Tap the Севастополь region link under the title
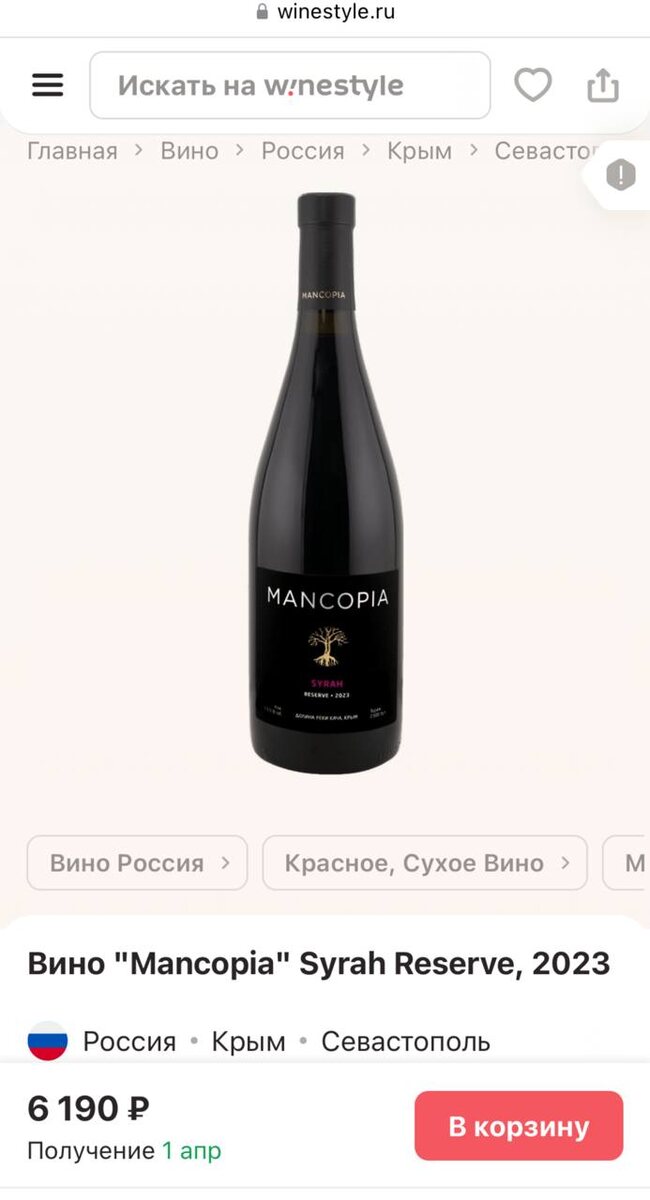 [405, 1041]
